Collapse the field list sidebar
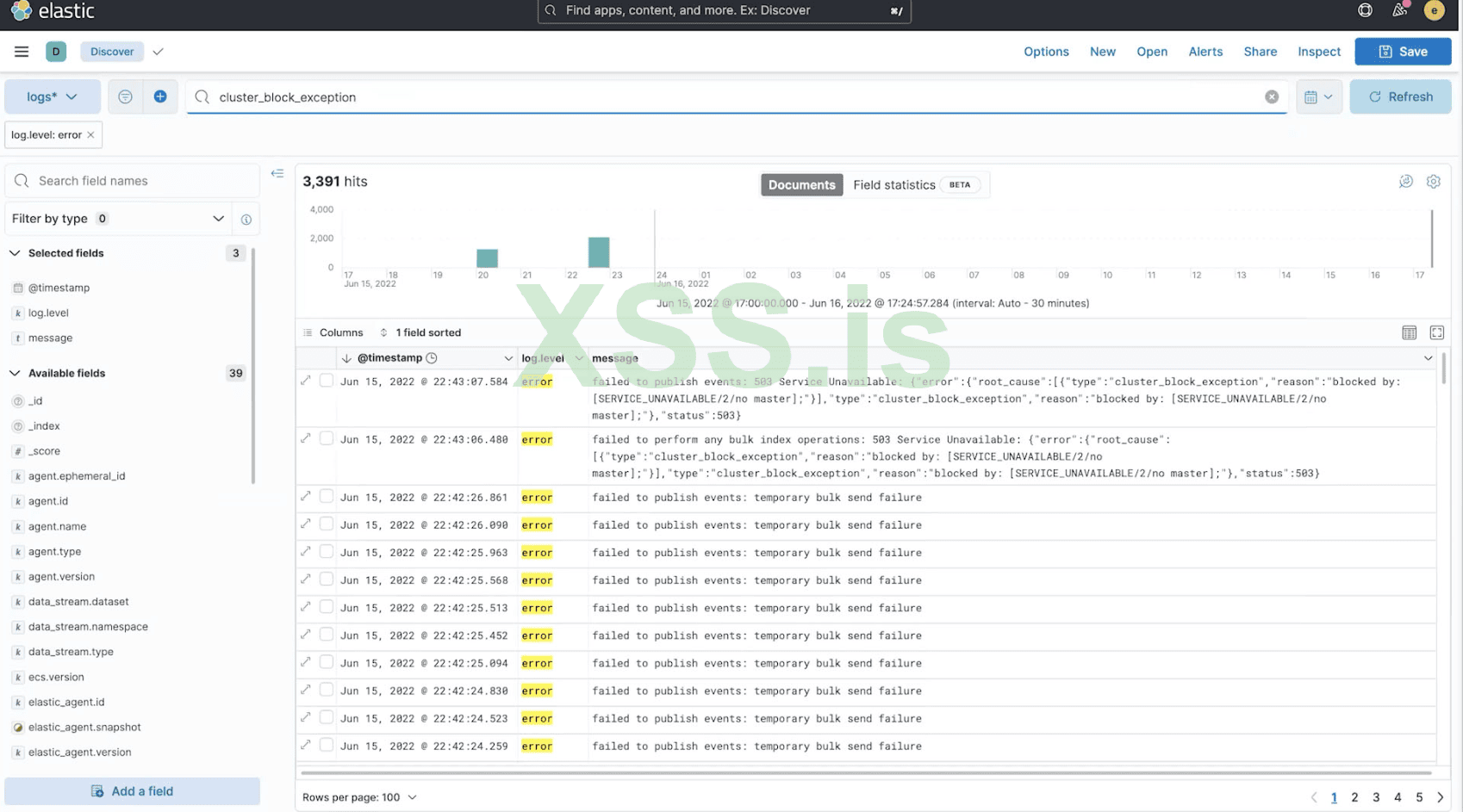Screen dimensions: 1463x812 [x=277, y=174]
